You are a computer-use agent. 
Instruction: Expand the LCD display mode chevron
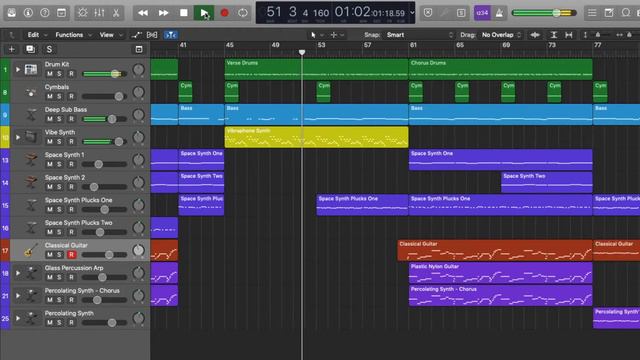pos(412,13)
